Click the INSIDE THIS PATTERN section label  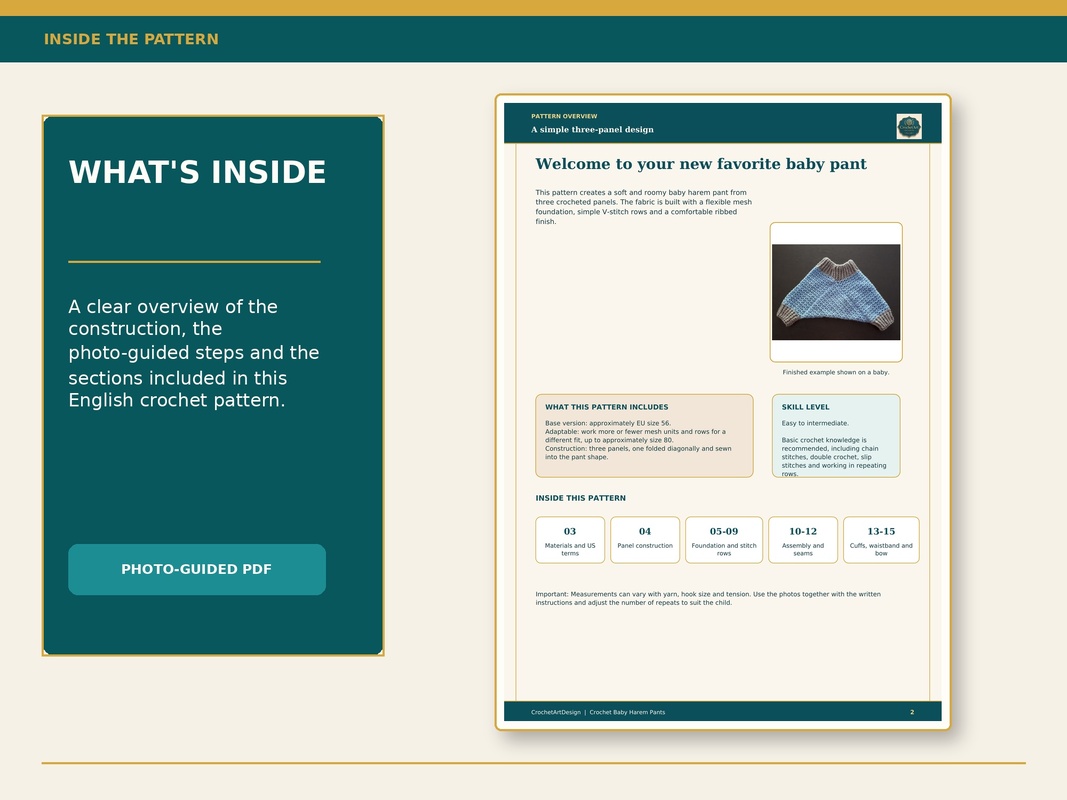coord(580,498)
